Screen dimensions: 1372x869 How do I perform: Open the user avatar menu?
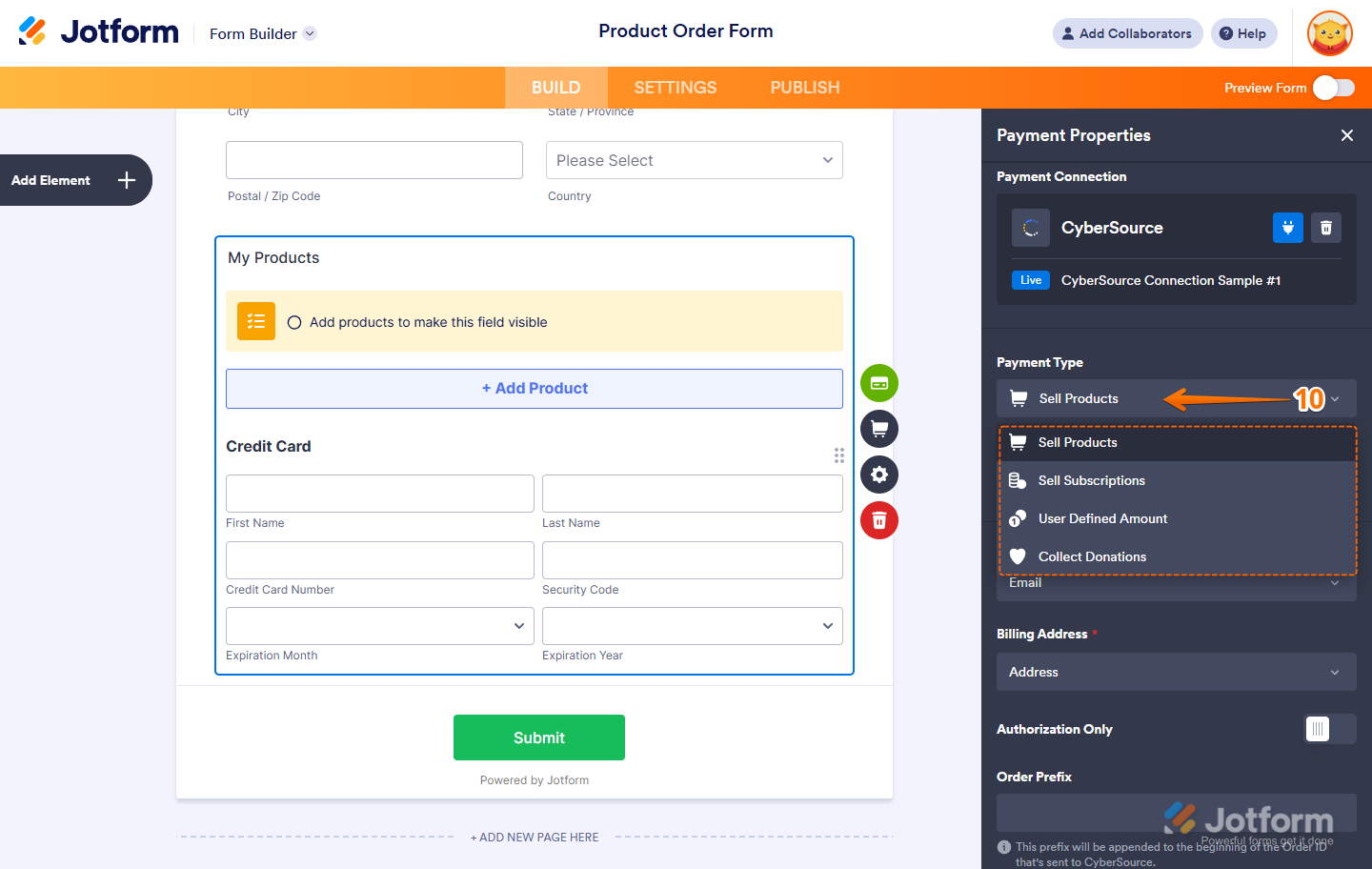coord(1330,33)
